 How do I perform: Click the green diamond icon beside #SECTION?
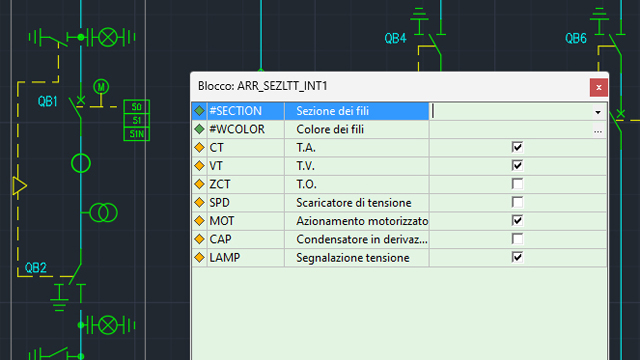(x=199, y=111)
